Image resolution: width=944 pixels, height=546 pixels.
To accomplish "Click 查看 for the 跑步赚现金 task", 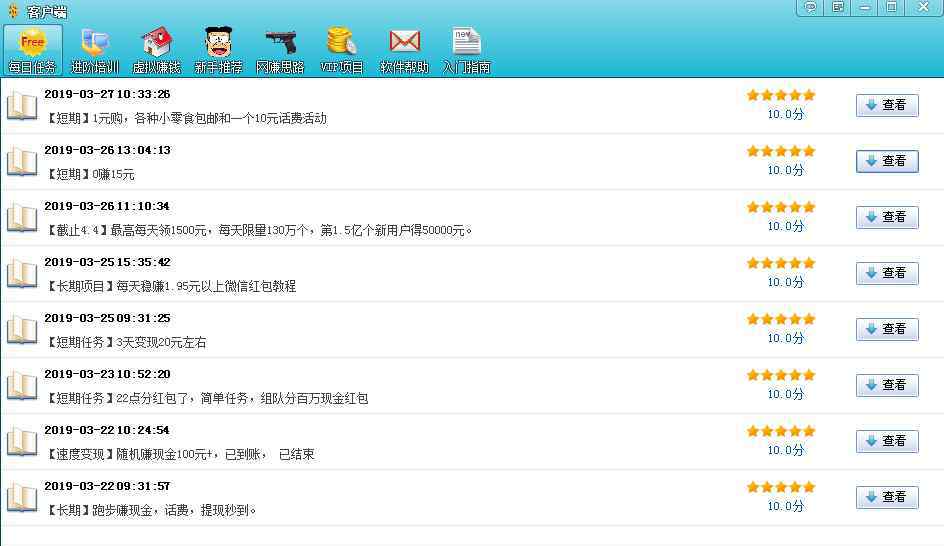I will tap(887, 497).
